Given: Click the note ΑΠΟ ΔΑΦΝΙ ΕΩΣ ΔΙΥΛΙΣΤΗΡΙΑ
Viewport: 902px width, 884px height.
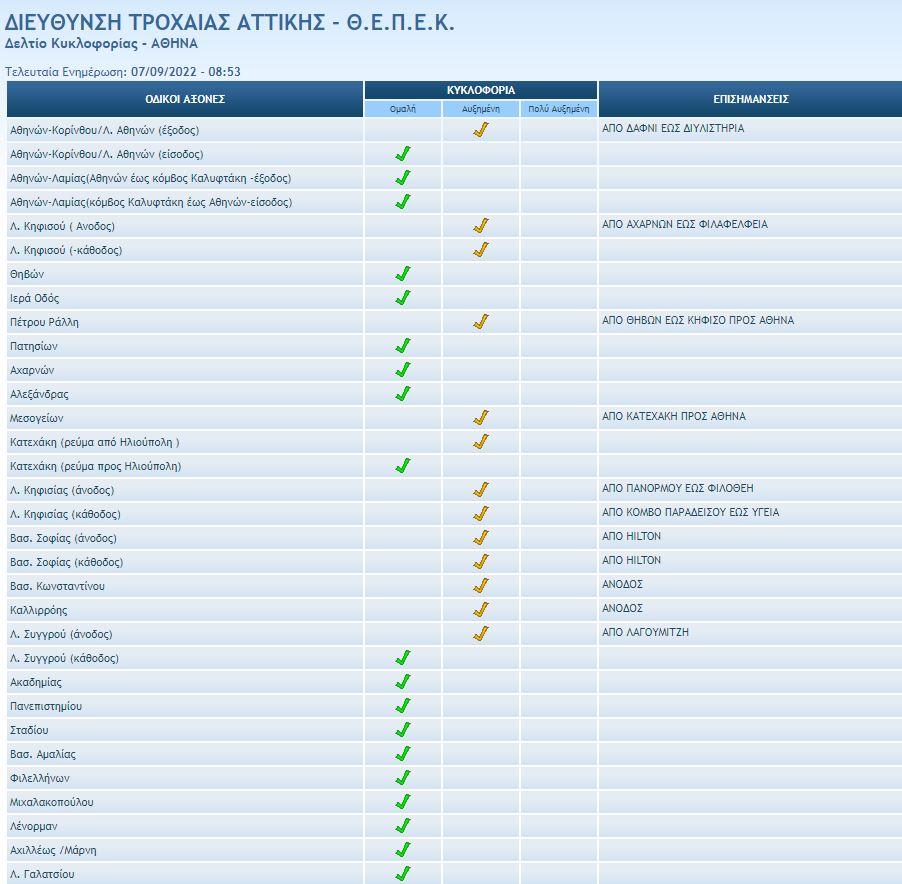Looking at the screenshot, I should (x=673, y=129).
